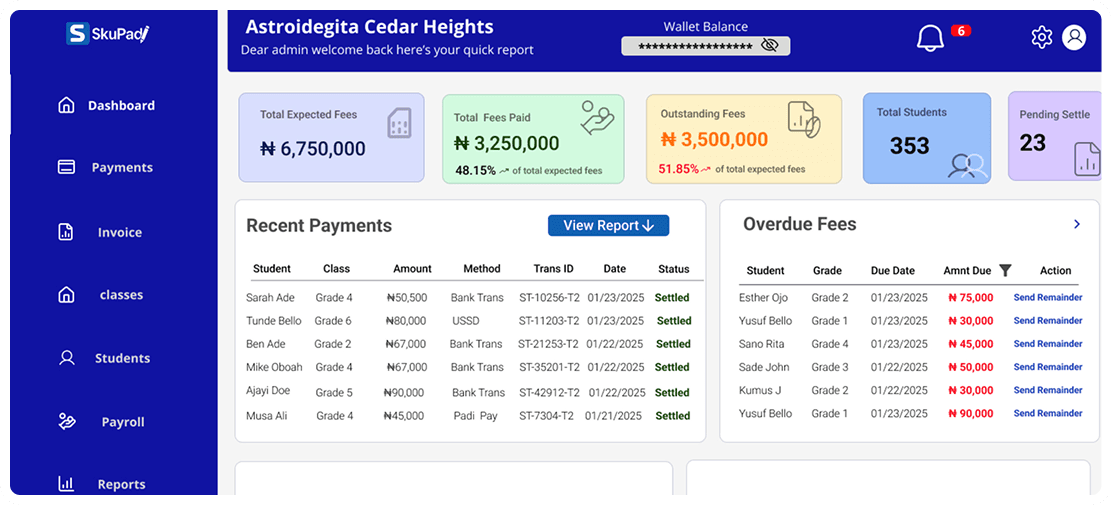Click the 48.15% of total expected fees
The image size is (1112, 505).
(528, 170)
